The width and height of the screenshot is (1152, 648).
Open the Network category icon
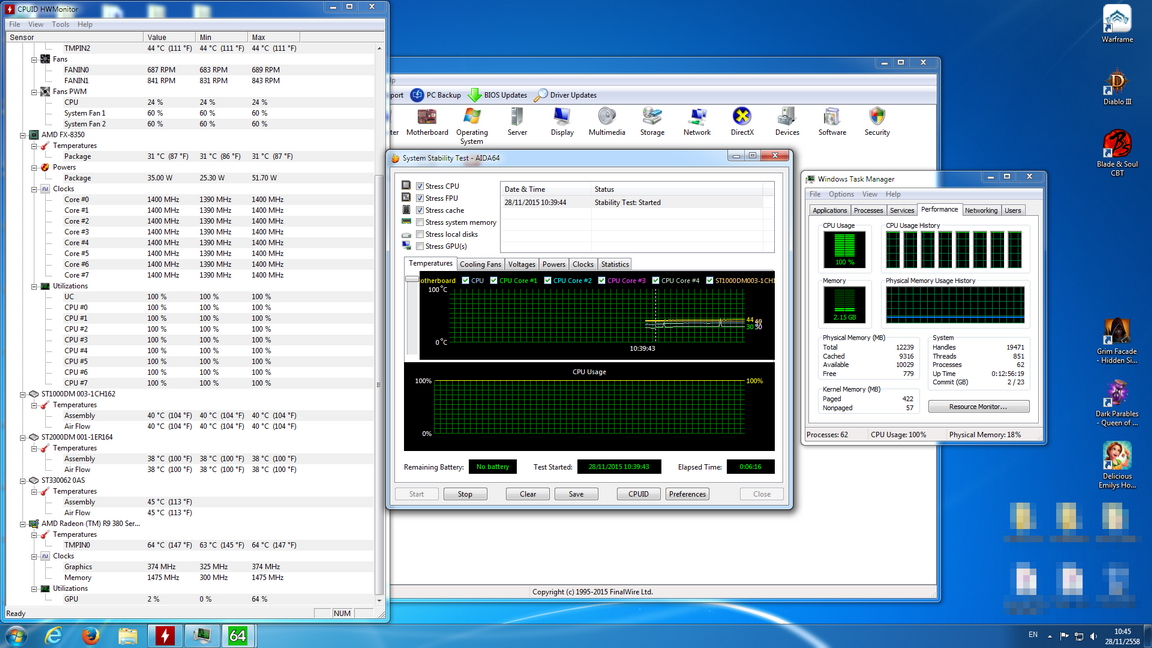point(696,122)
